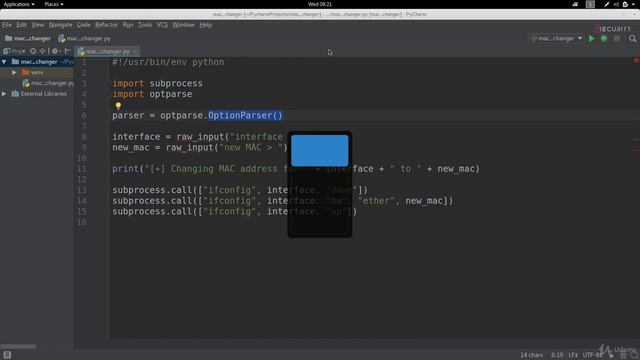Click the red error indicator at editor top-right
The height and width of the screenshot is (360, 640).
point(636,60)
